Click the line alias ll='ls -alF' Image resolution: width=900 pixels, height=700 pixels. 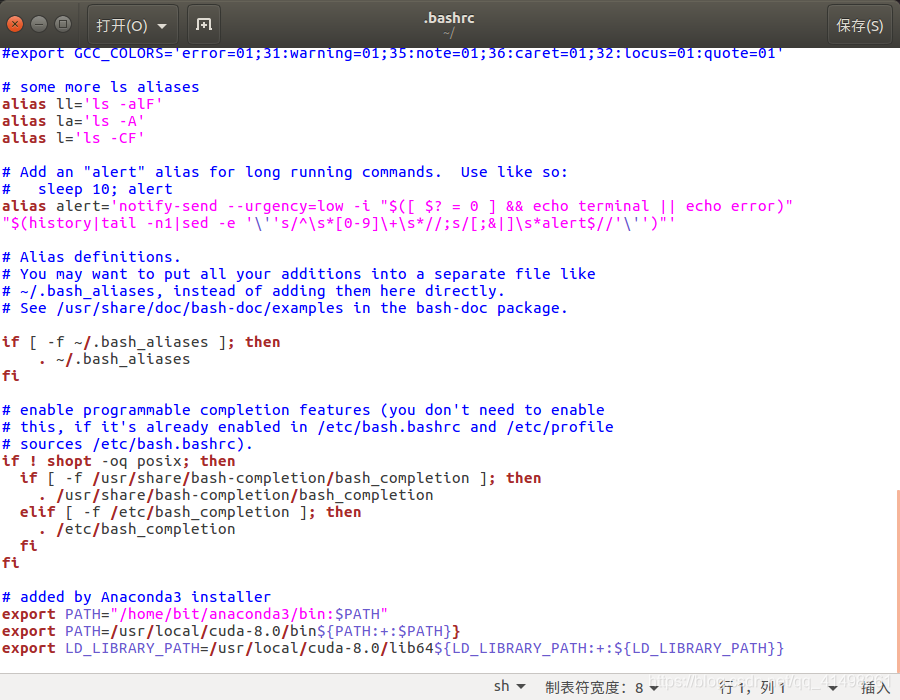[82, 104]
